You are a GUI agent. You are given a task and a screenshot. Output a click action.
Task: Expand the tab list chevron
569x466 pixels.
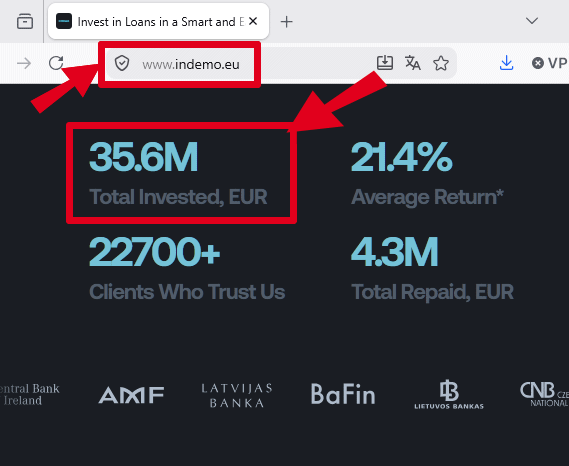[532, 21]
